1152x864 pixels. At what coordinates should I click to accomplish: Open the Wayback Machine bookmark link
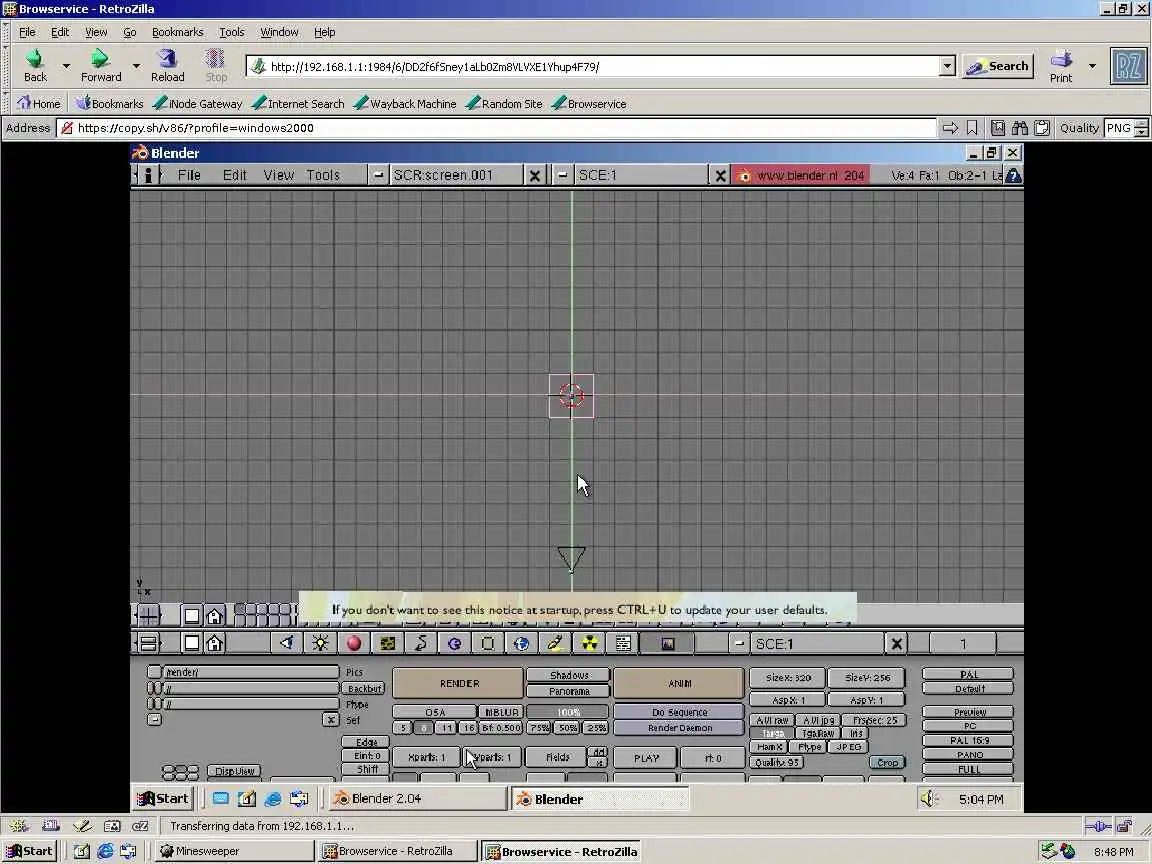click(405, 104)
